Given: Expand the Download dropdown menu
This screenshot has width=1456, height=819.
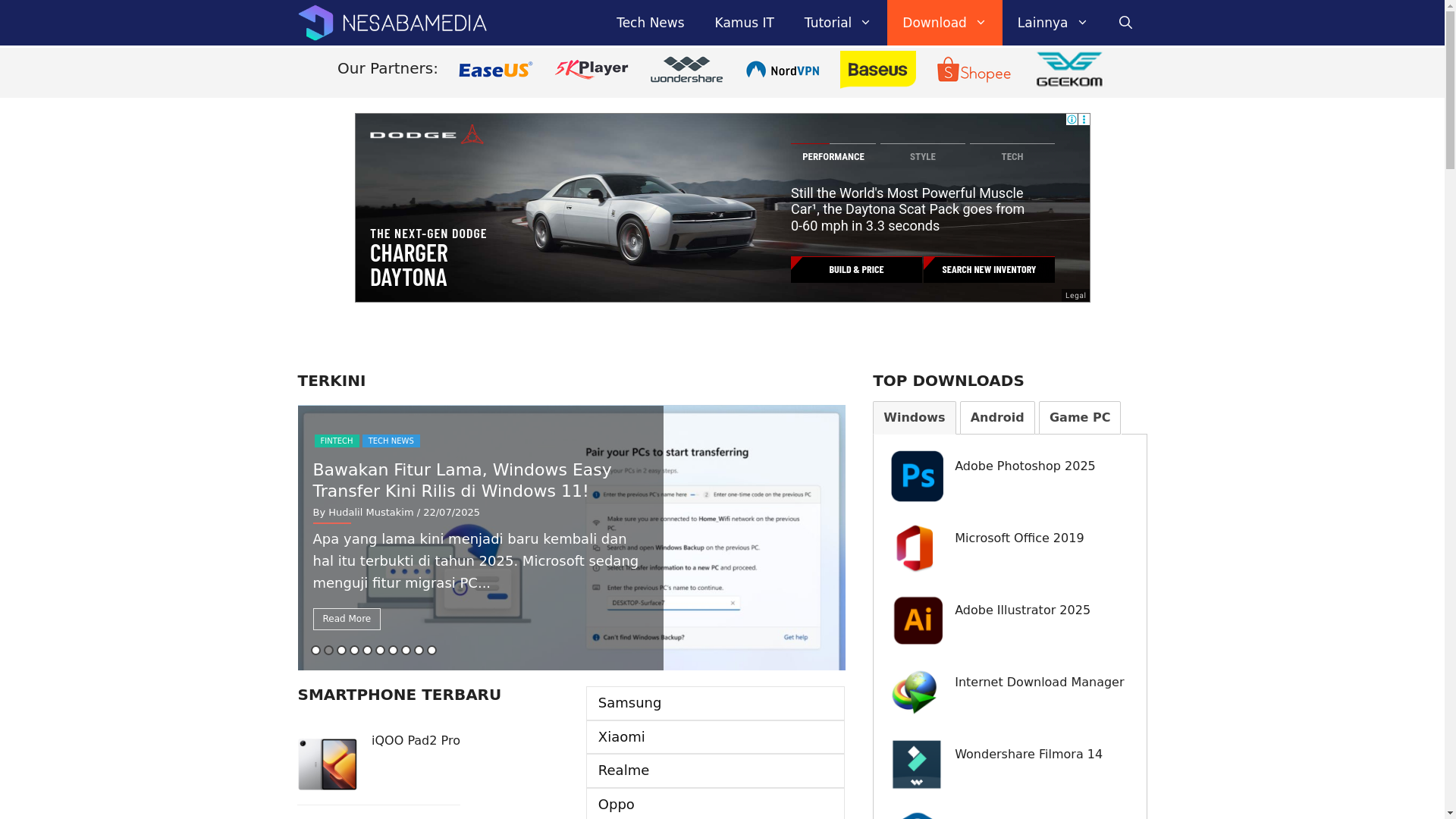Looking at the screenshot, I should coord(945,23).
